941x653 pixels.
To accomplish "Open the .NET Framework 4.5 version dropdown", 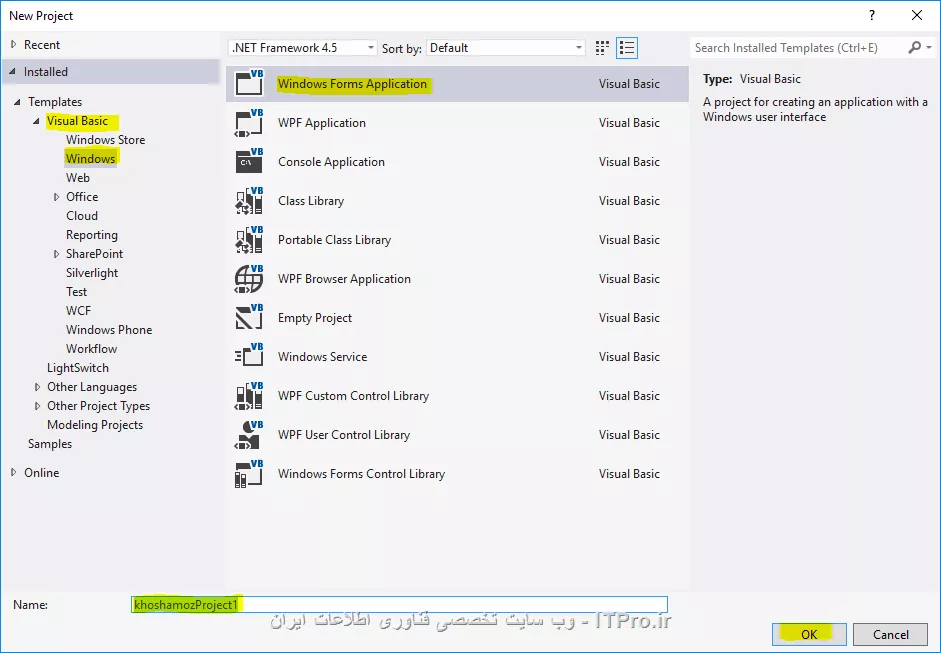I will 303,48.
